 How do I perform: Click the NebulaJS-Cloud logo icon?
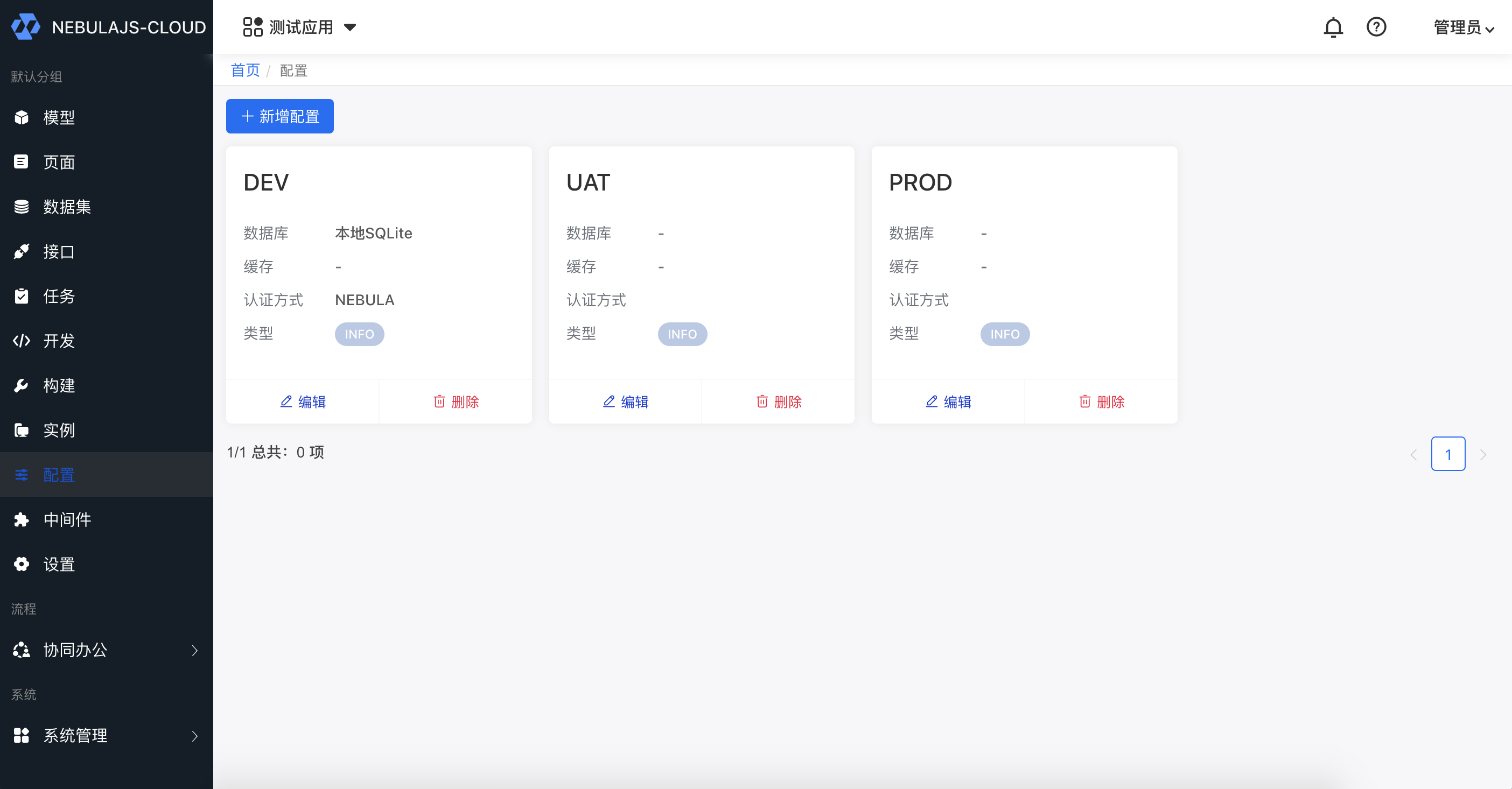tap(26, 27)
